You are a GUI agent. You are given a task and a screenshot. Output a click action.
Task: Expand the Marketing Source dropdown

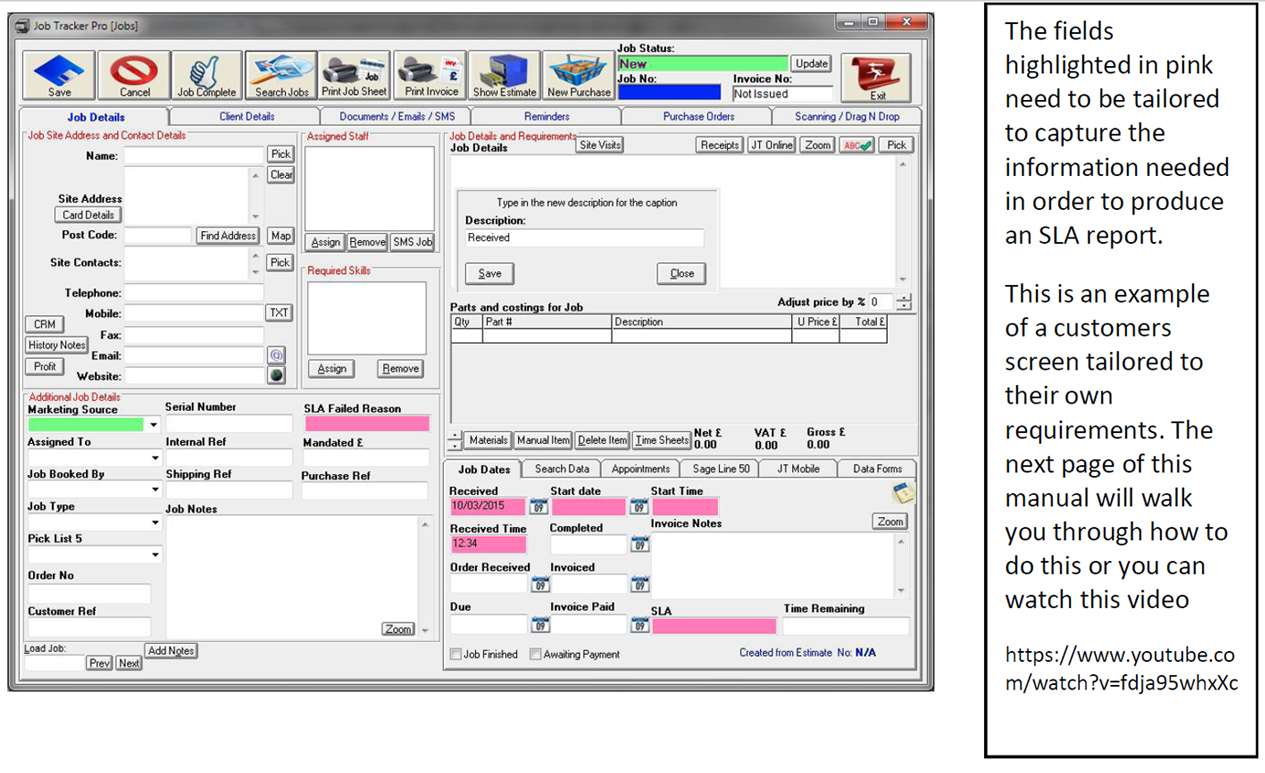(x=153, y=425)
